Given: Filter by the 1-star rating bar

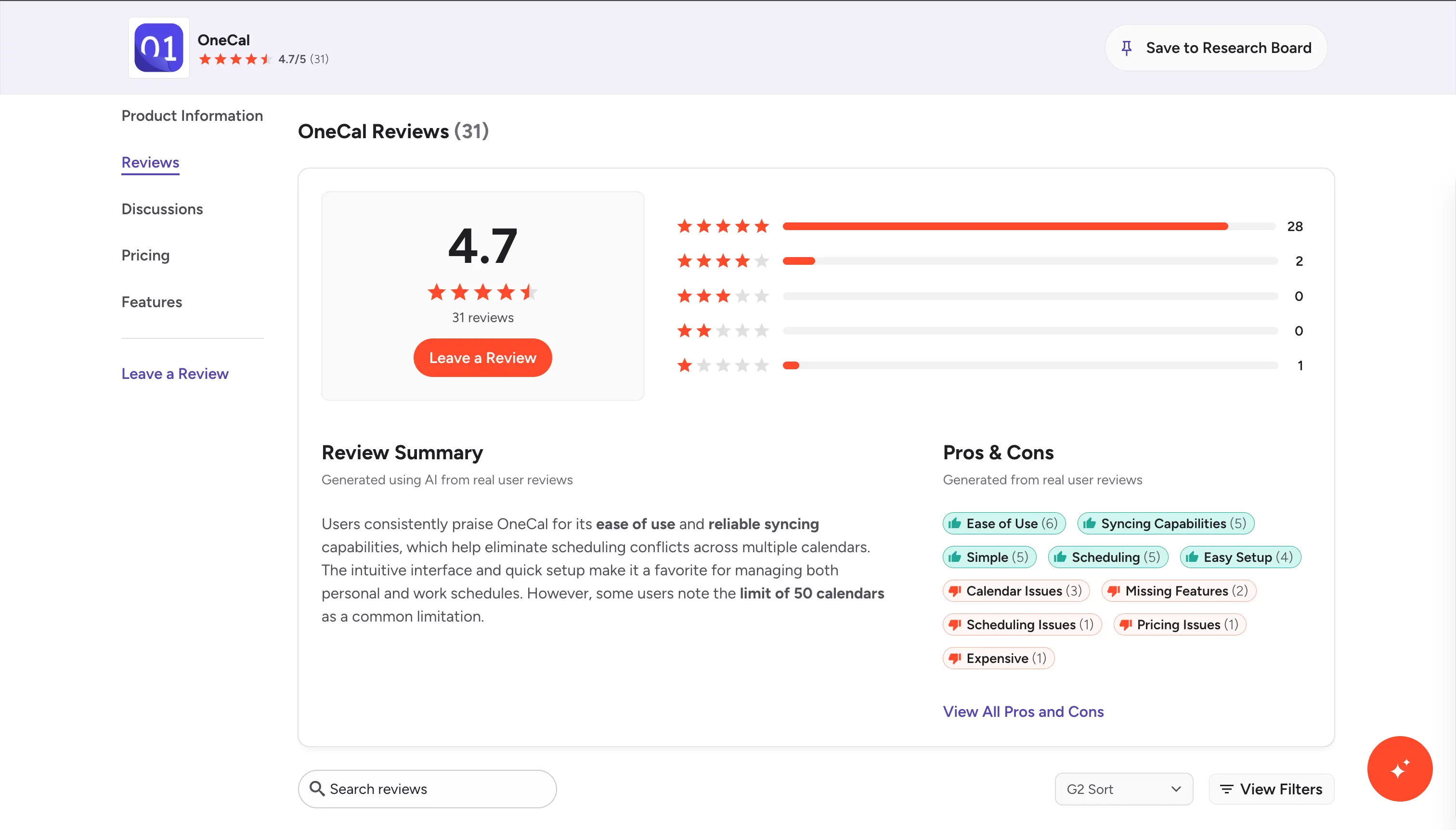Looking at the screenshot, I should click(x=1029, y=365).
